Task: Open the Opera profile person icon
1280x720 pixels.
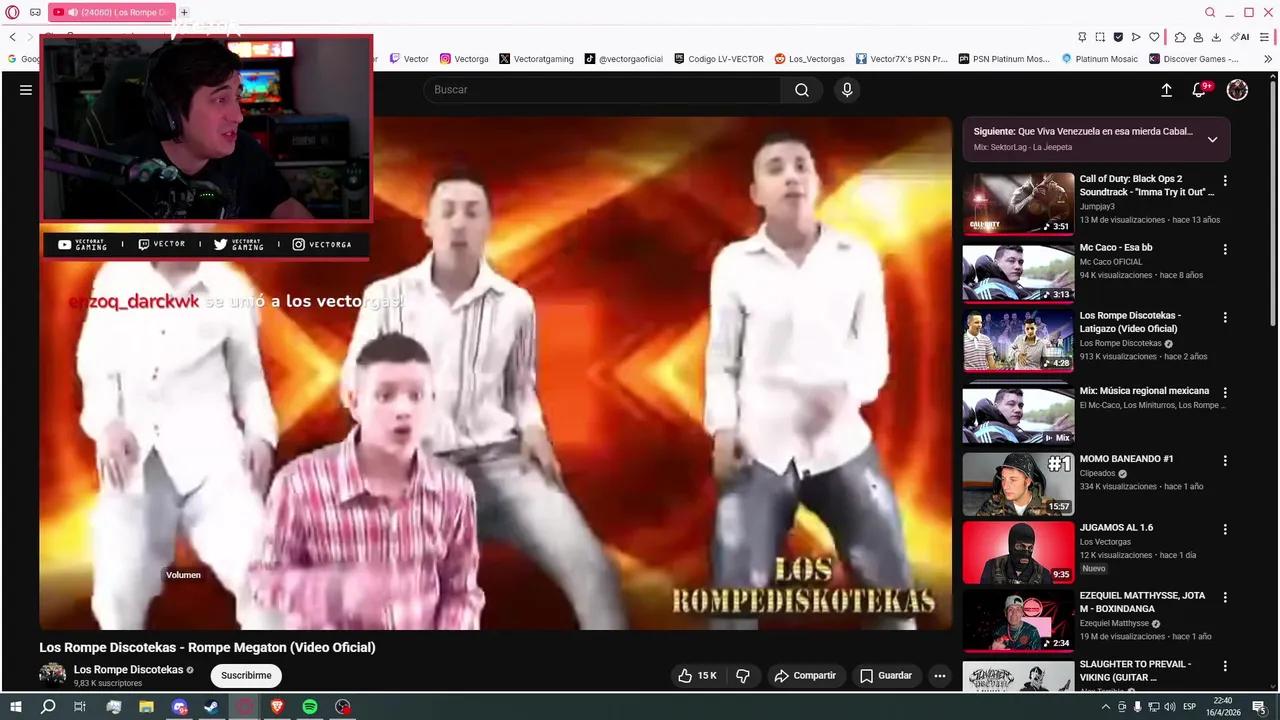Action: [1198, 37]
